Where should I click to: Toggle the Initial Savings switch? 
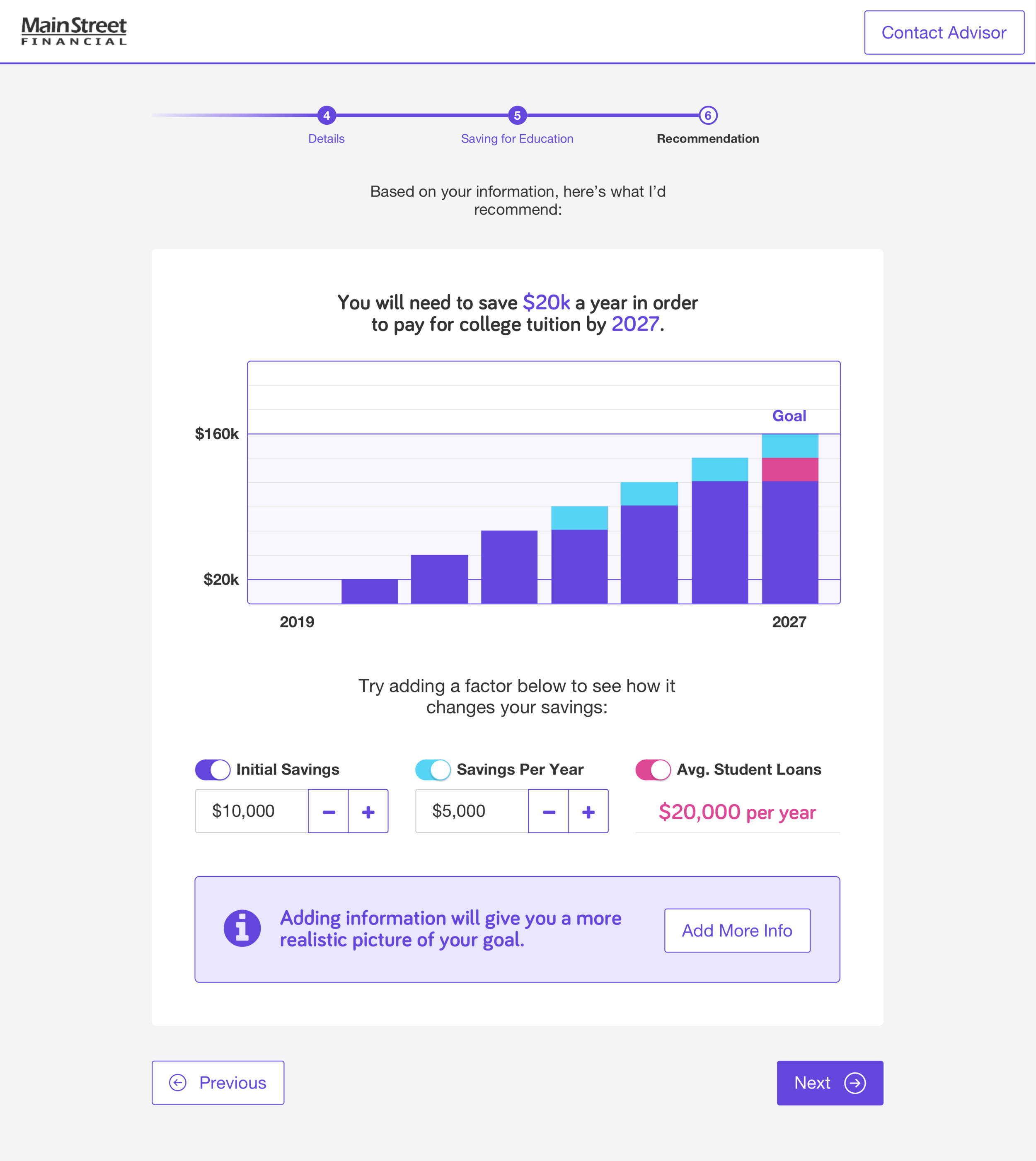click(212, 770)
